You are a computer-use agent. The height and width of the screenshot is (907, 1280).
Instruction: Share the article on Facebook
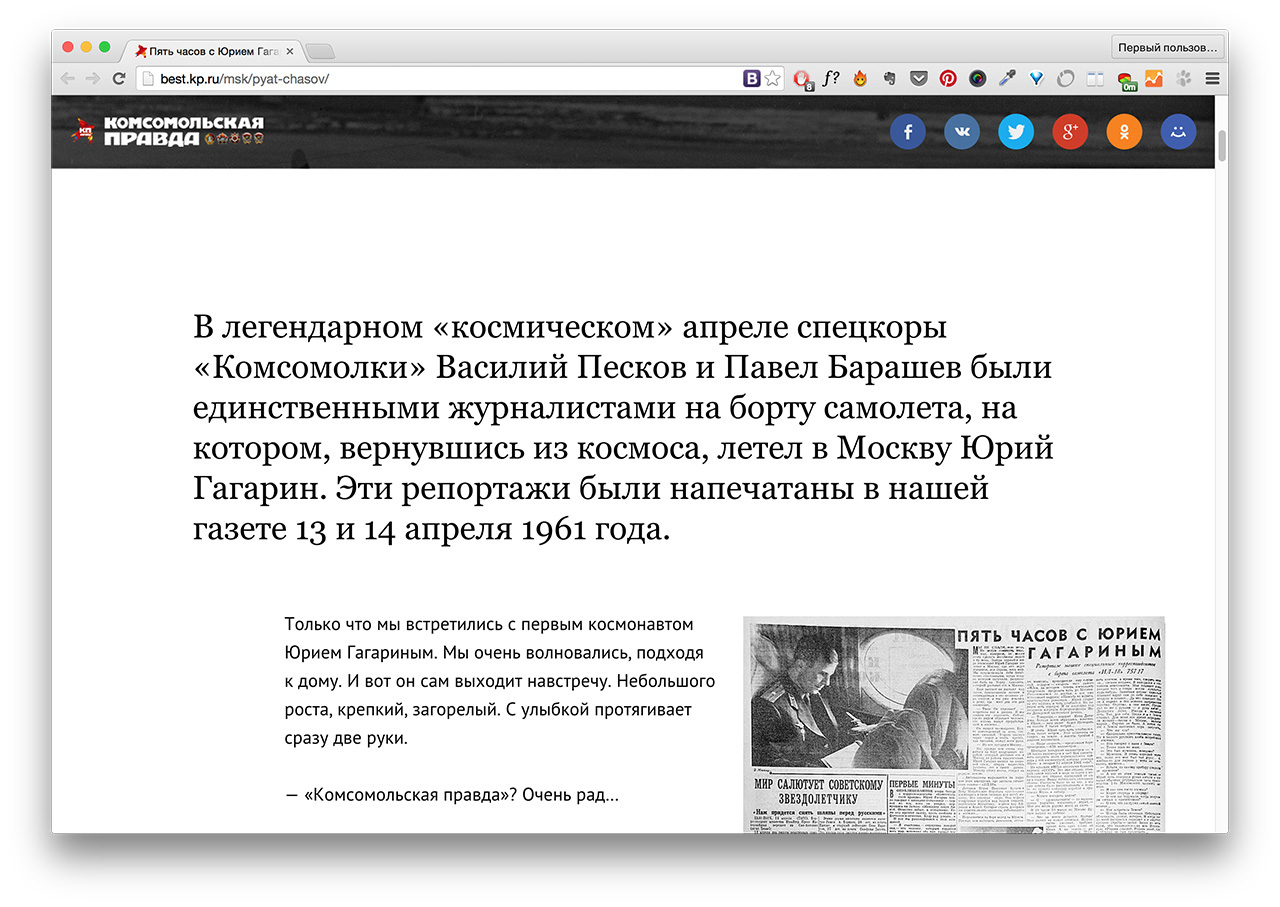click(908, 132)
